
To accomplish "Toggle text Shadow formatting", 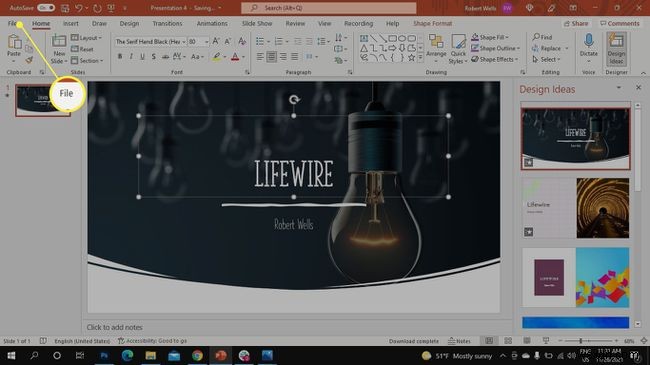I will pyautogui.click(x=153, y=57).
